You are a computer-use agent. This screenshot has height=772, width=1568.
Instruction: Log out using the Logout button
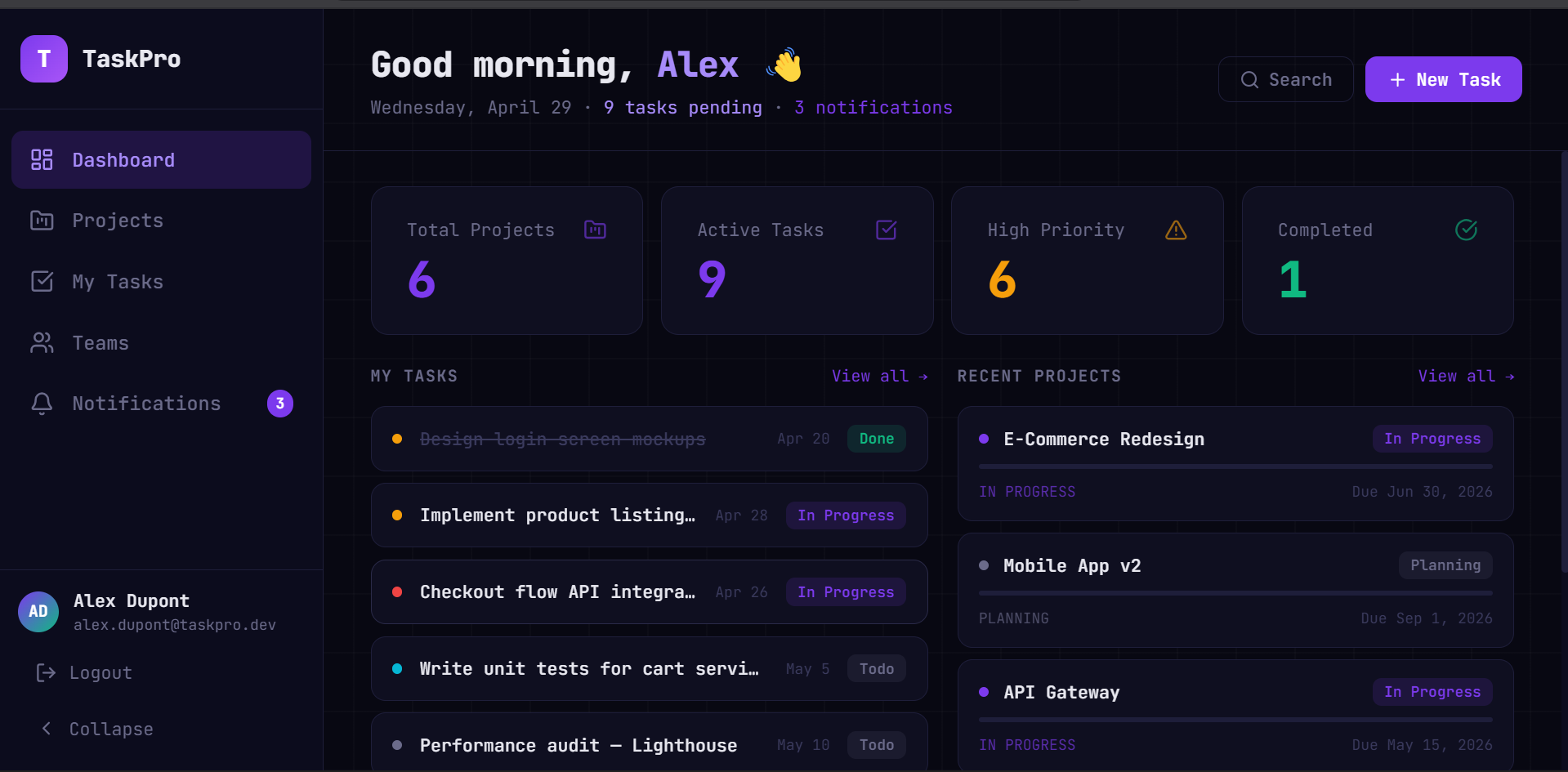84,673
